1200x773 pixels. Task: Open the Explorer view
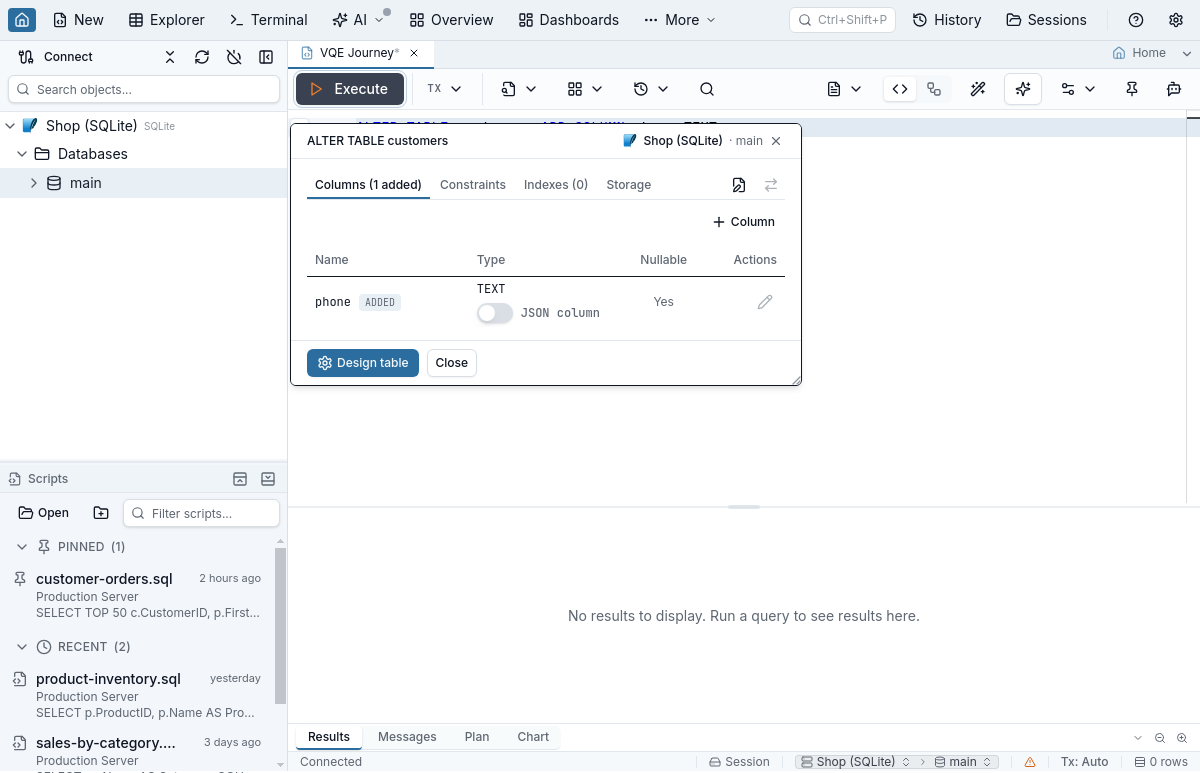(x=167, y=20)
